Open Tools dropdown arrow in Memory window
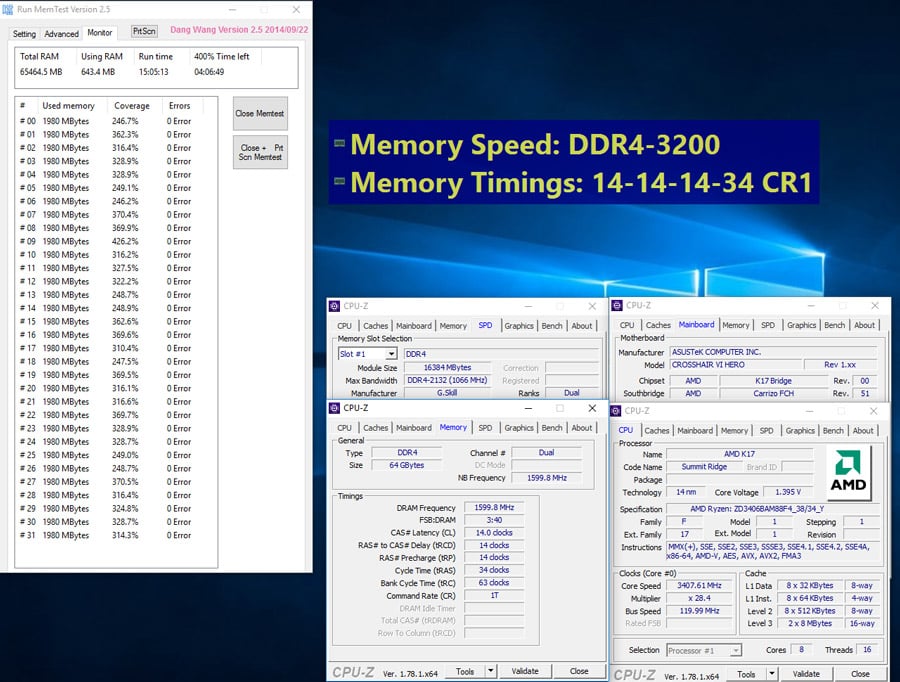The width and height of the screenshot is (900, 682). (x=491, y=671)
